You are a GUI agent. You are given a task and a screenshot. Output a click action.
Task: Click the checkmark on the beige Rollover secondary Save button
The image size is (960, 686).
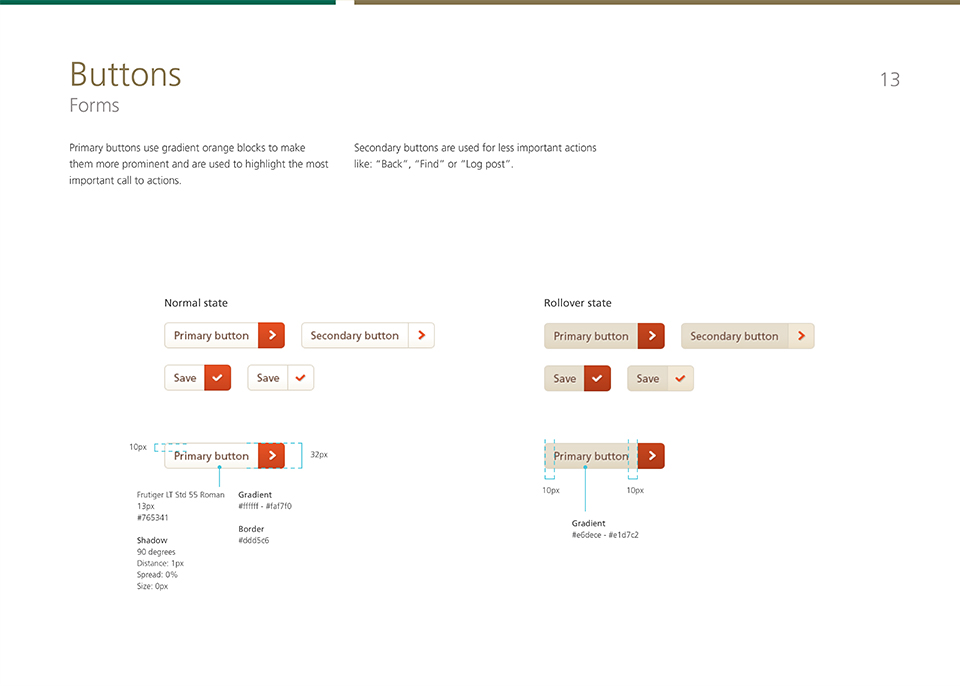[x=680, y=379]
